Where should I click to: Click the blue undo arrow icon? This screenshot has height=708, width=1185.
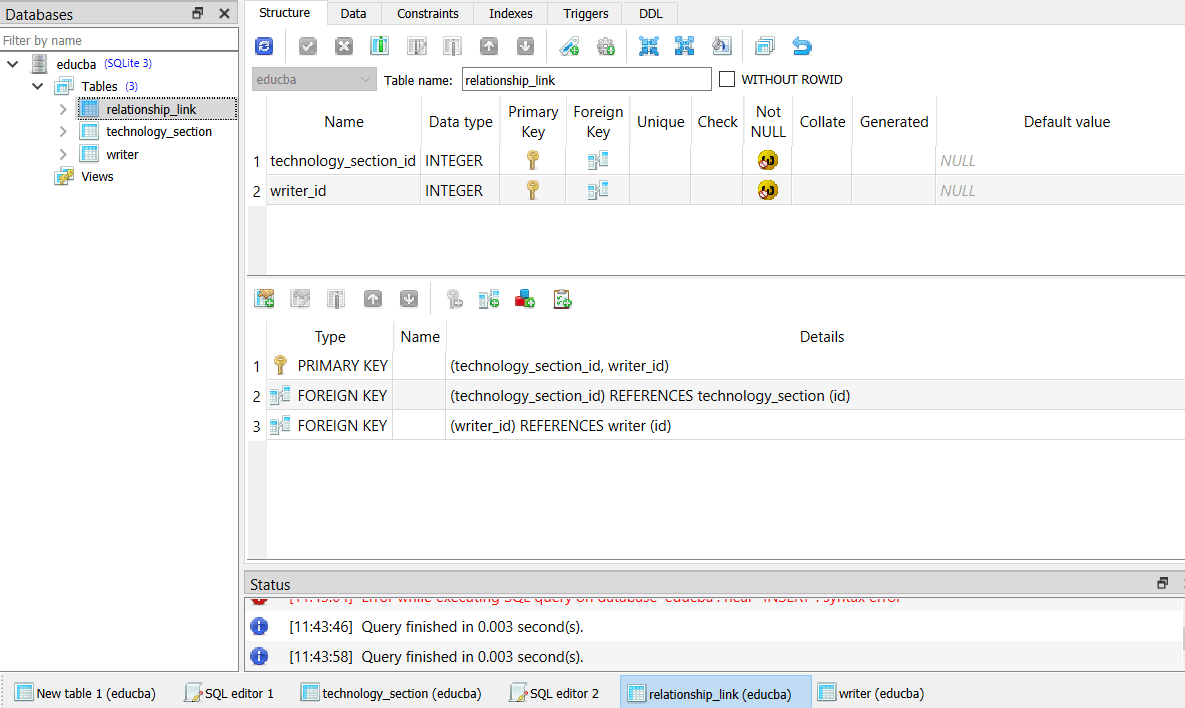tap(802, 46)
